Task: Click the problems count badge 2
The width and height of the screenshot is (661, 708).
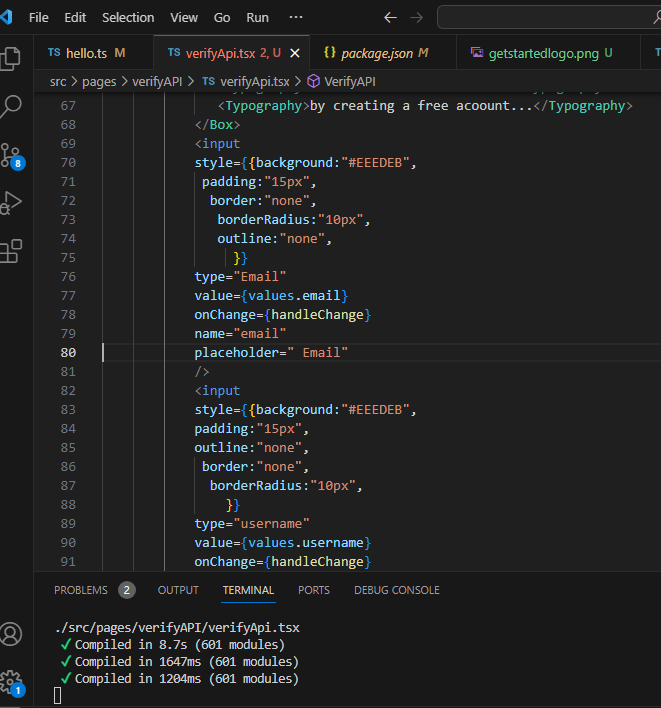Action: click(x=127, y=590)
